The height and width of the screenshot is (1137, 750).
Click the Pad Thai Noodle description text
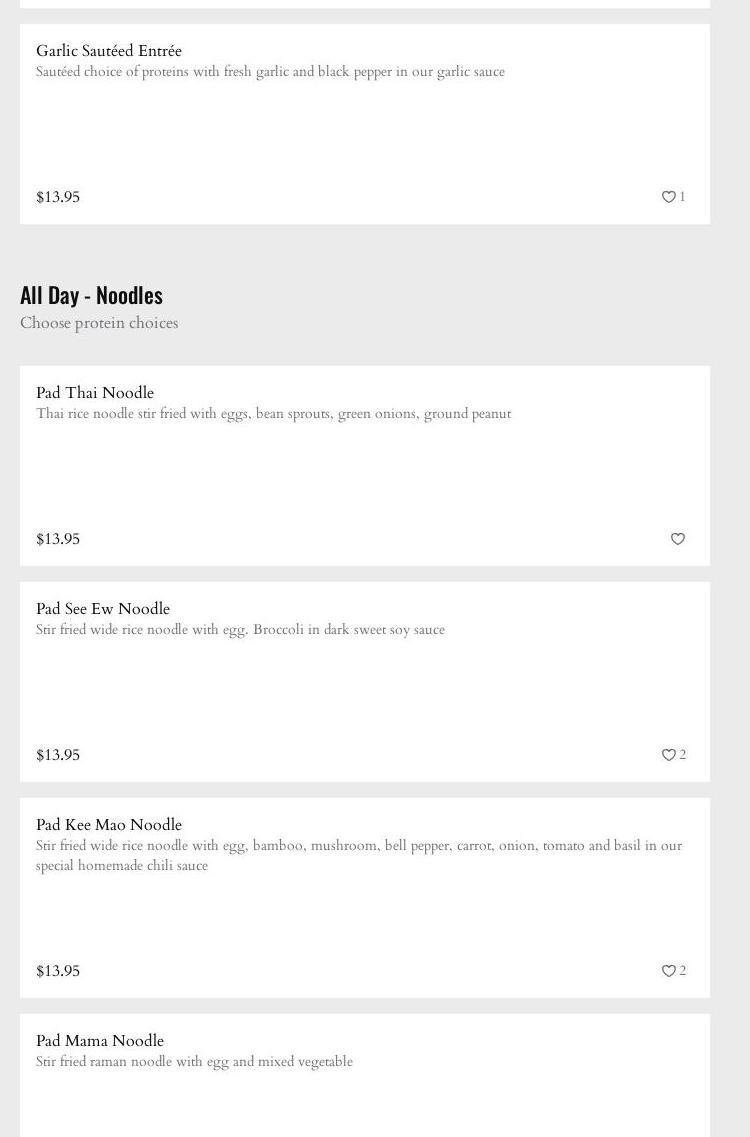point(273,414)
